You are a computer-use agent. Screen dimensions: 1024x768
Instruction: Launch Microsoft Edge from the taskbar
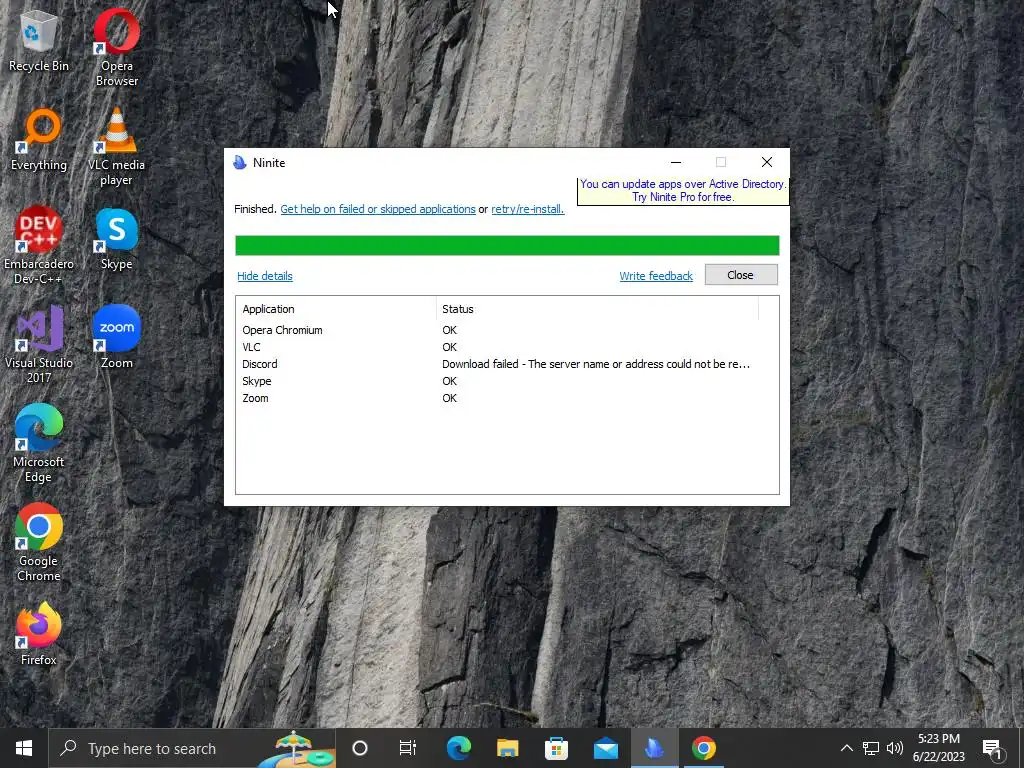point(458,748)
